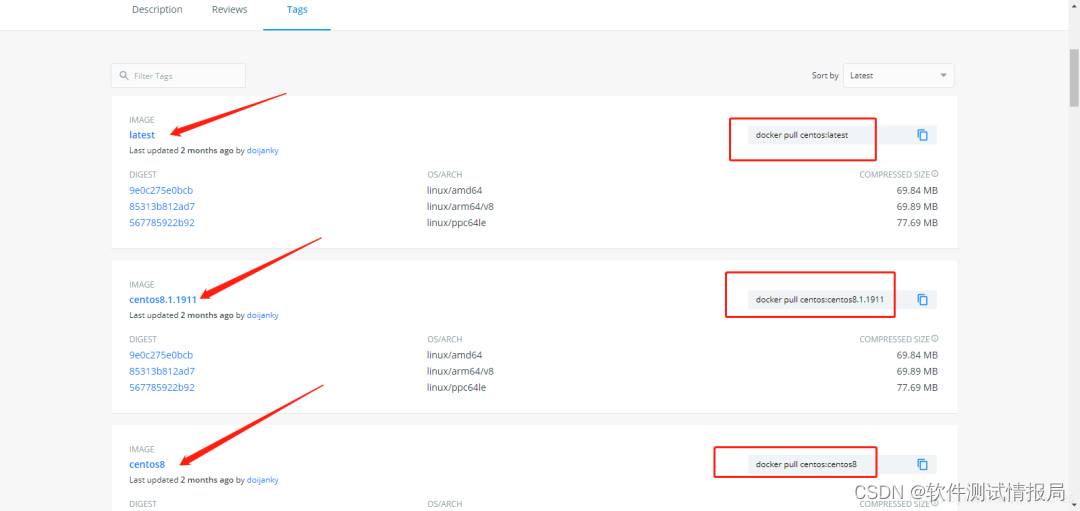Open digest 9e0c275e0bcb under latest
This screenshot has width=1080, height=511.
(x=161, y=190)
